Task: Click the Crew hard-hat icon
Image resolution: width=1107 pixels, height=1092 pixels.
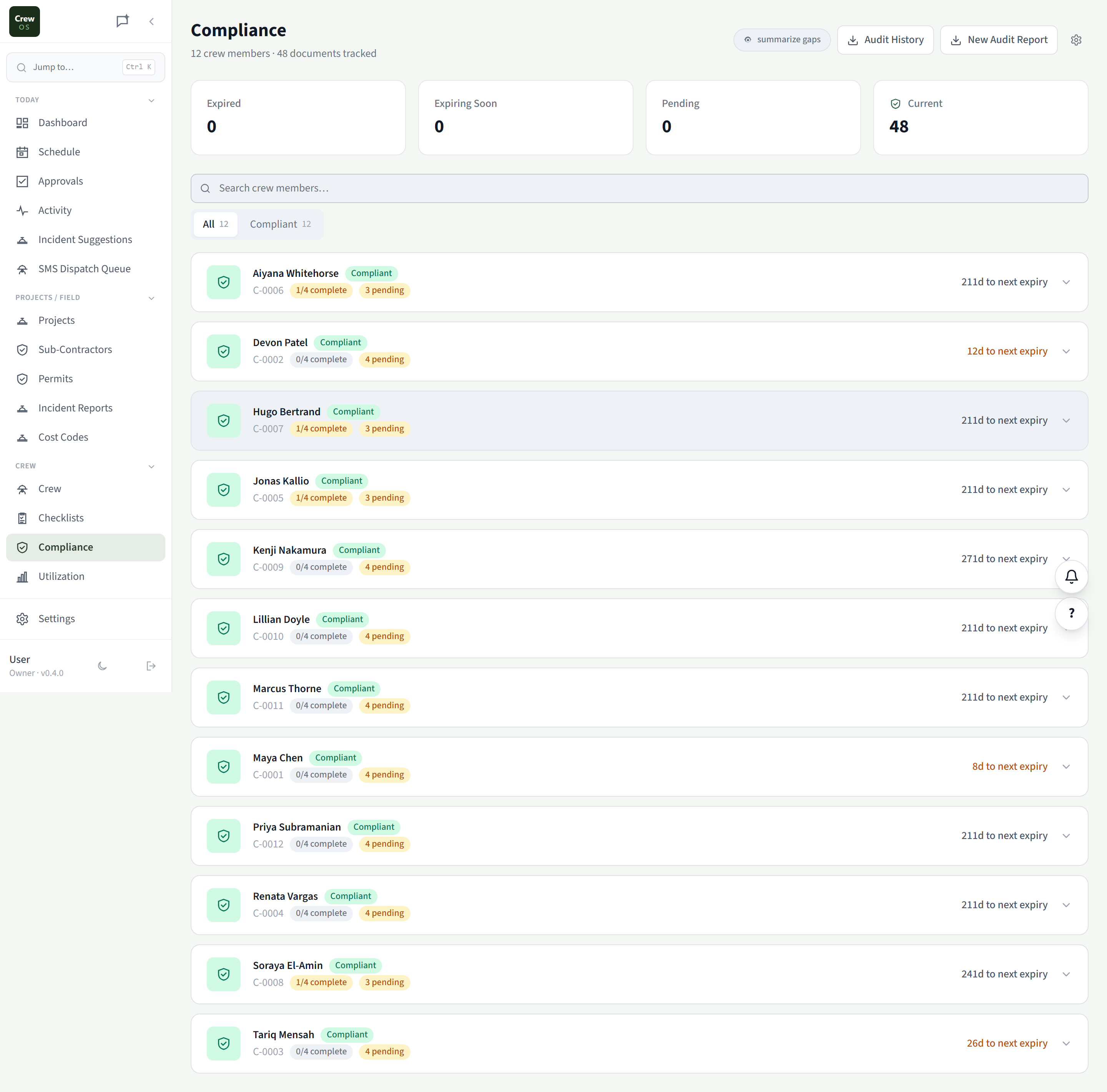Action: 22,489
